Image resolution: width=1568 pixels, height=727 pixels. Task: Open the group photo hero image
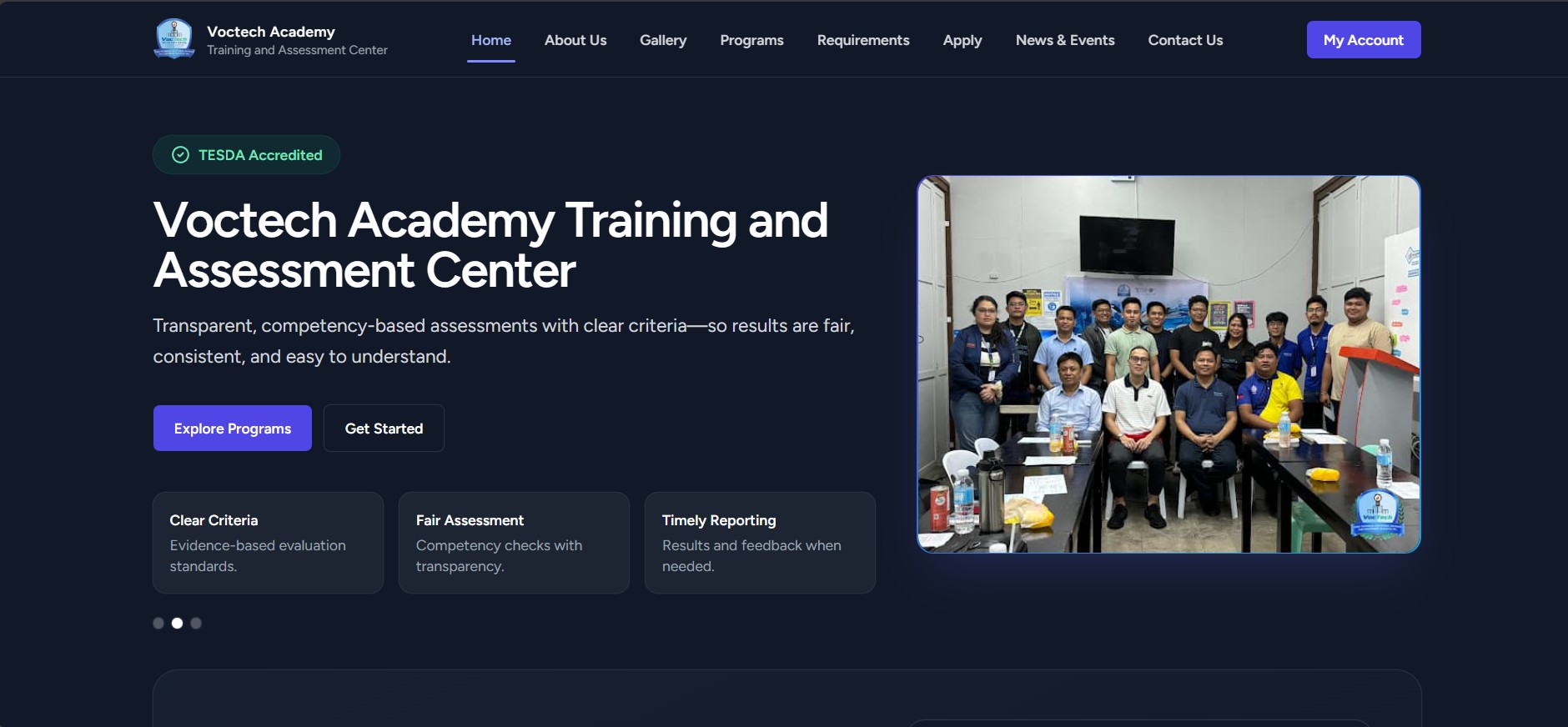1168,363
